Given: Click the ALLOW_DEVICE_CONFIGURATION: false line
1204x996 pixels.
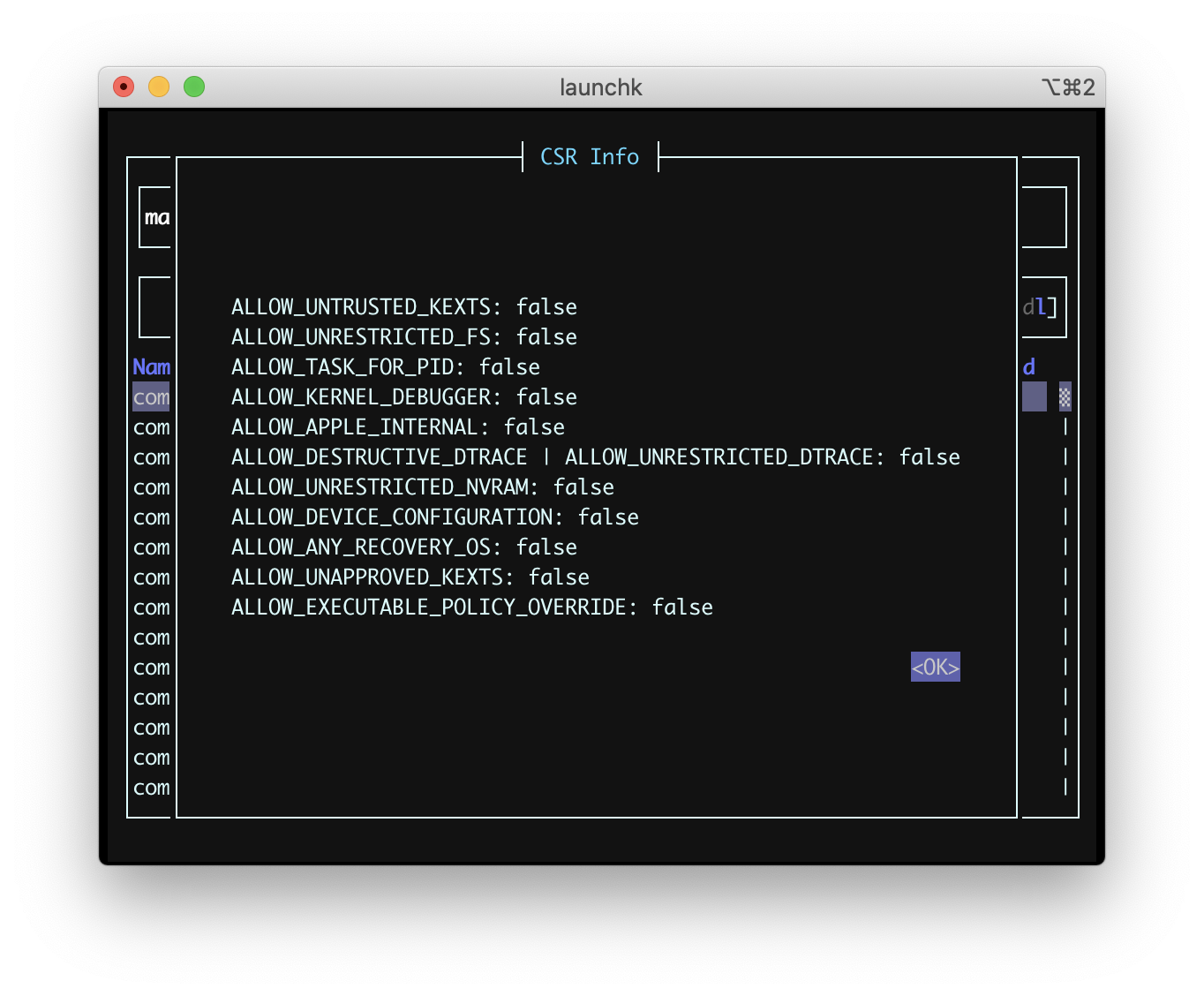Looking at the screenshot, I should point(435,517).
